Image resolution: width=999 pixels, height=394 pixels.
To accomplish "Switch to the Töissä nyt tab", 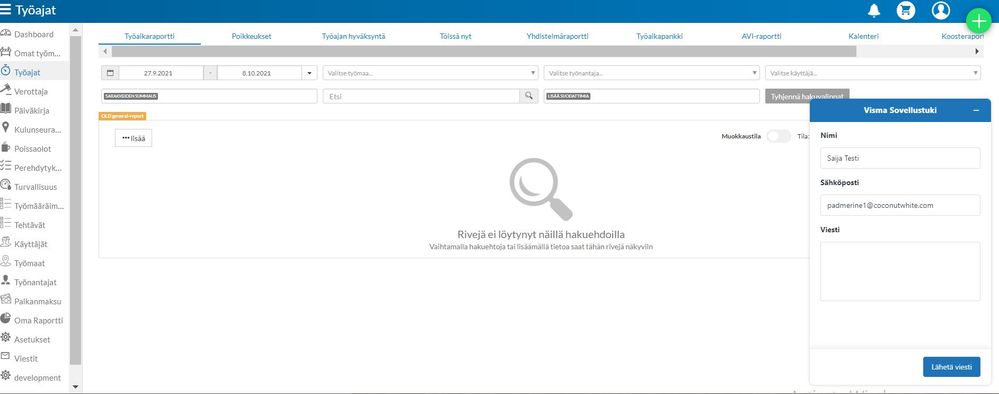I will pyautogui.click(x=456, y=36).
